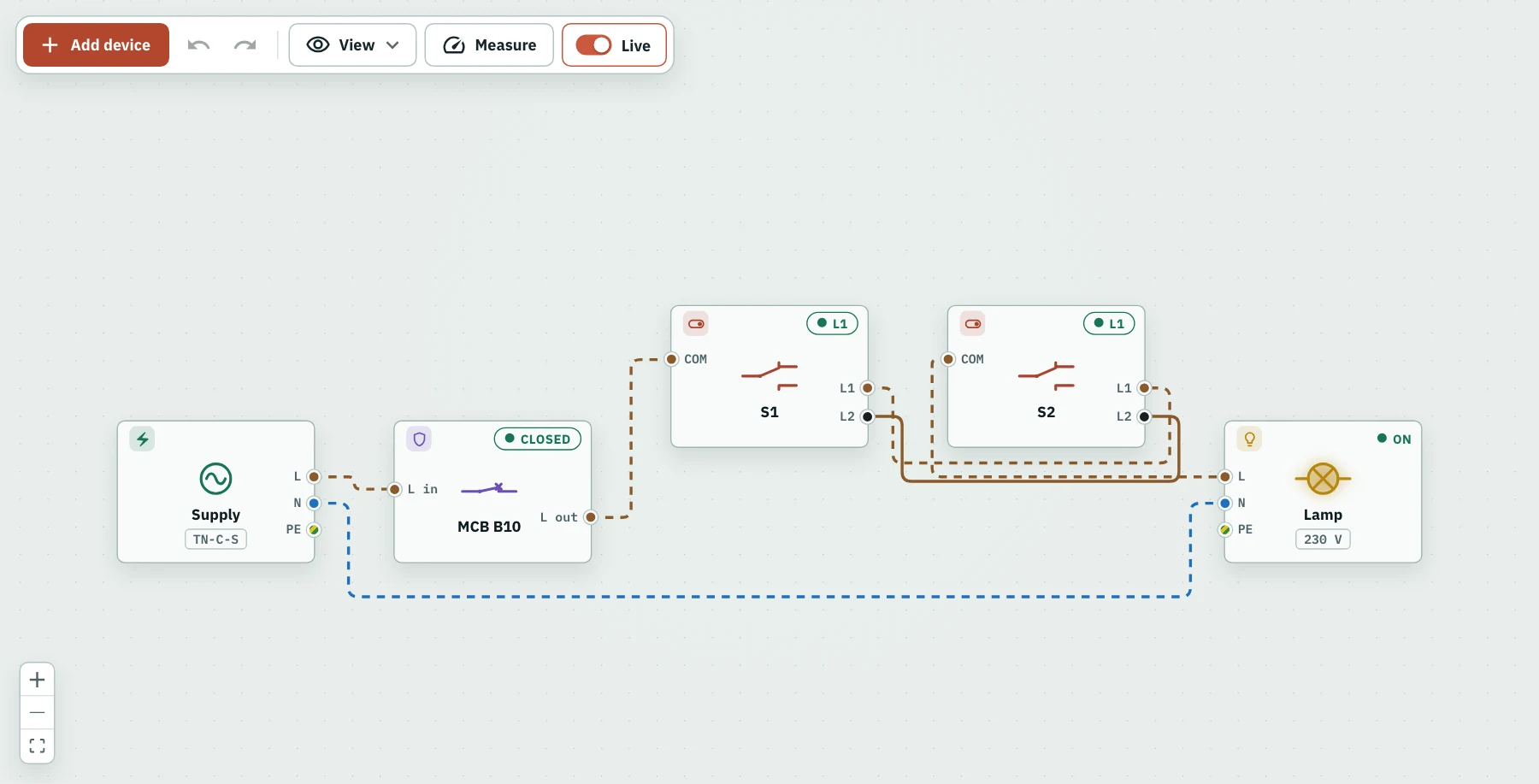Screen dimensions: 1539x784
Task: Select the Lamp L terminal
Action: pyautogui.click(x=1225, y=477)
